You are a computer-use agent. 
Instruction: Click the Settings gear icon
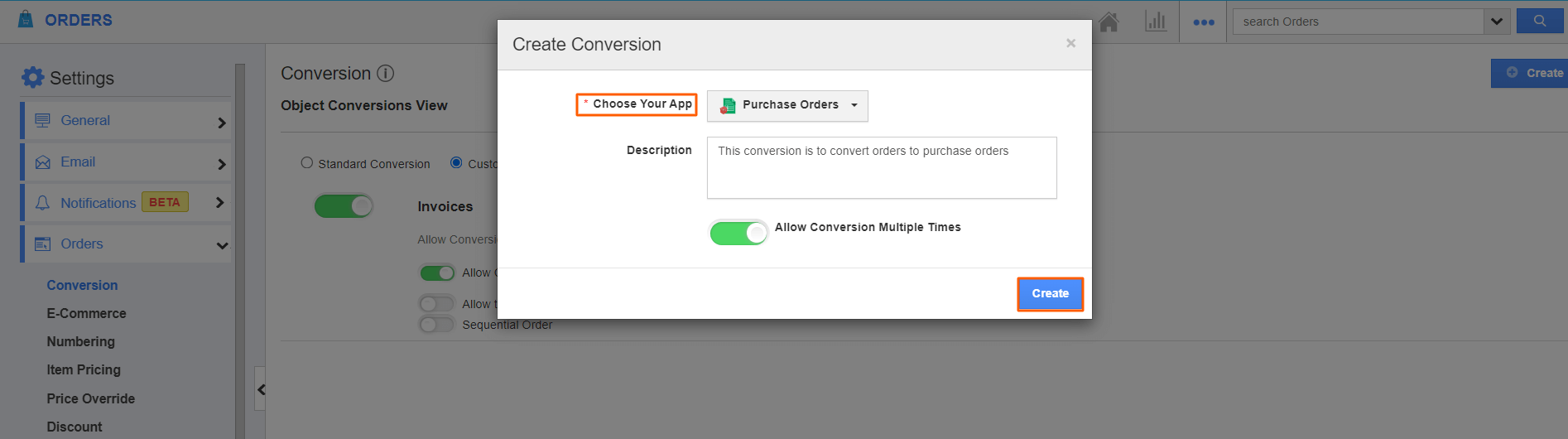pyautogui.click(x=32, y=78)
